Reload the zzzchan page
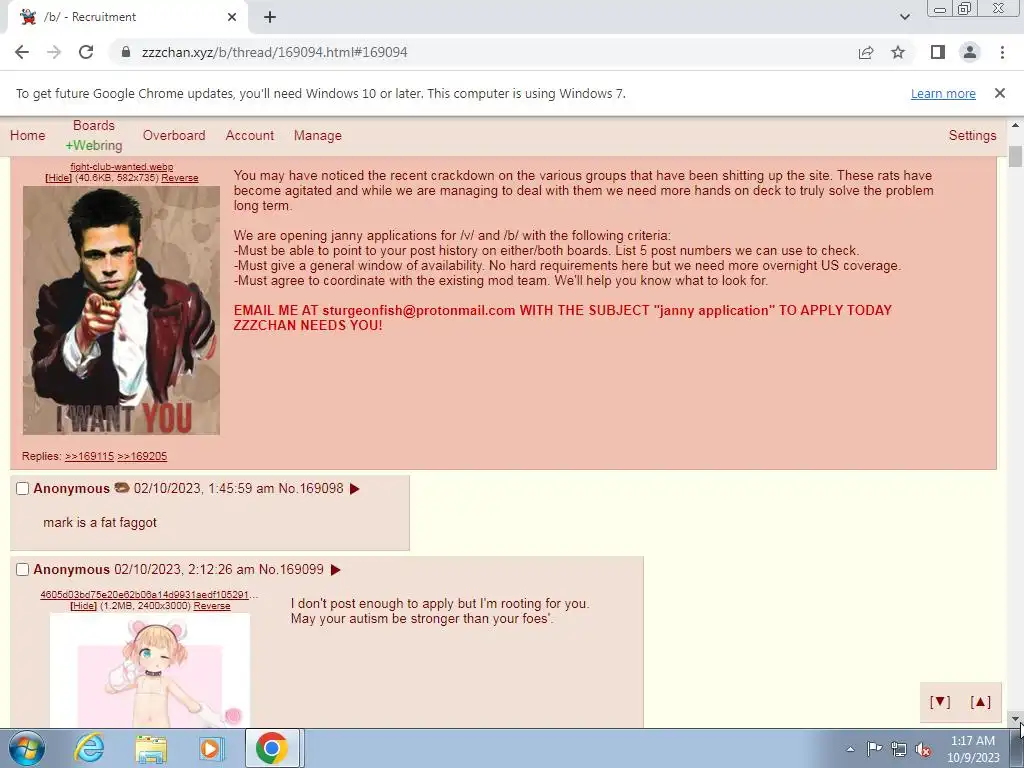1024x768 pixels. (x=86, y=52)
